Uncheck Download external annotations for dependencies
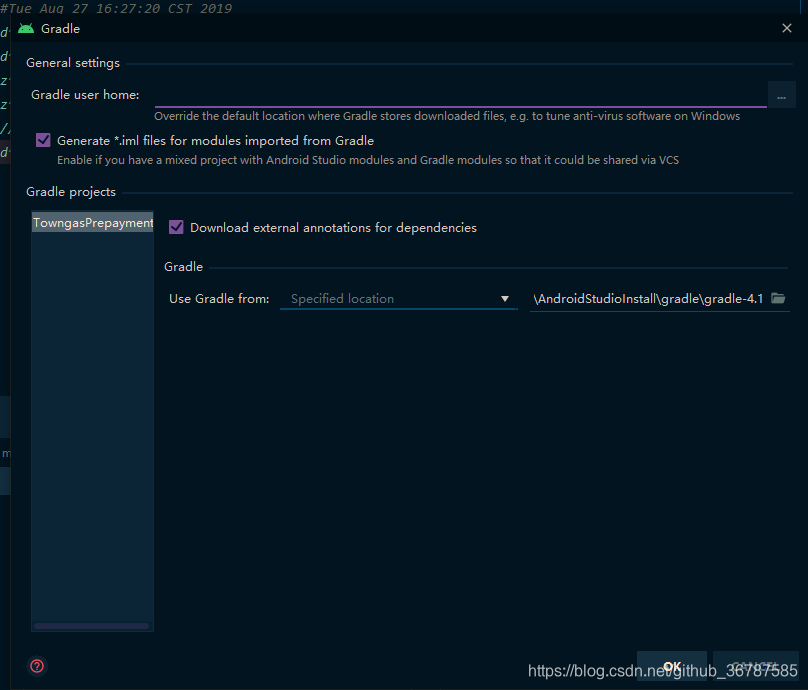The width and height of the screenshot is (808, 690). coord(176,227)
